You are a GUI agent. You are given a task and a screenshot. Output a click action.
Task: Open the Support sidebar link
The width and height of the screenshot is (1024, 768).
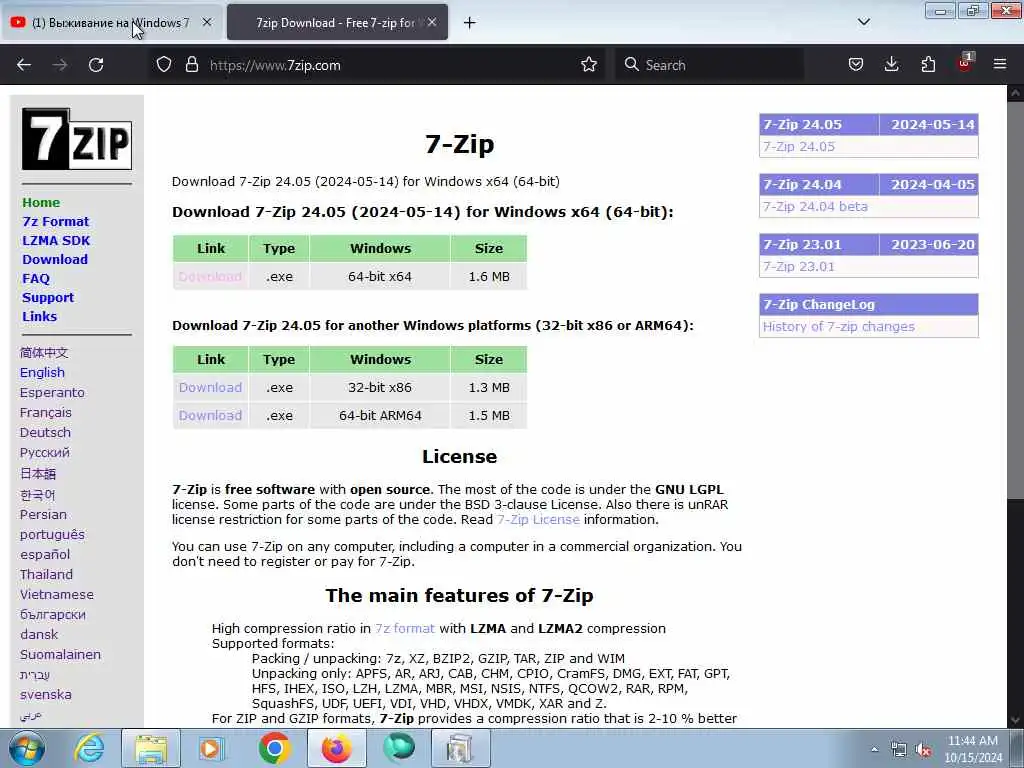coord(48,297)
